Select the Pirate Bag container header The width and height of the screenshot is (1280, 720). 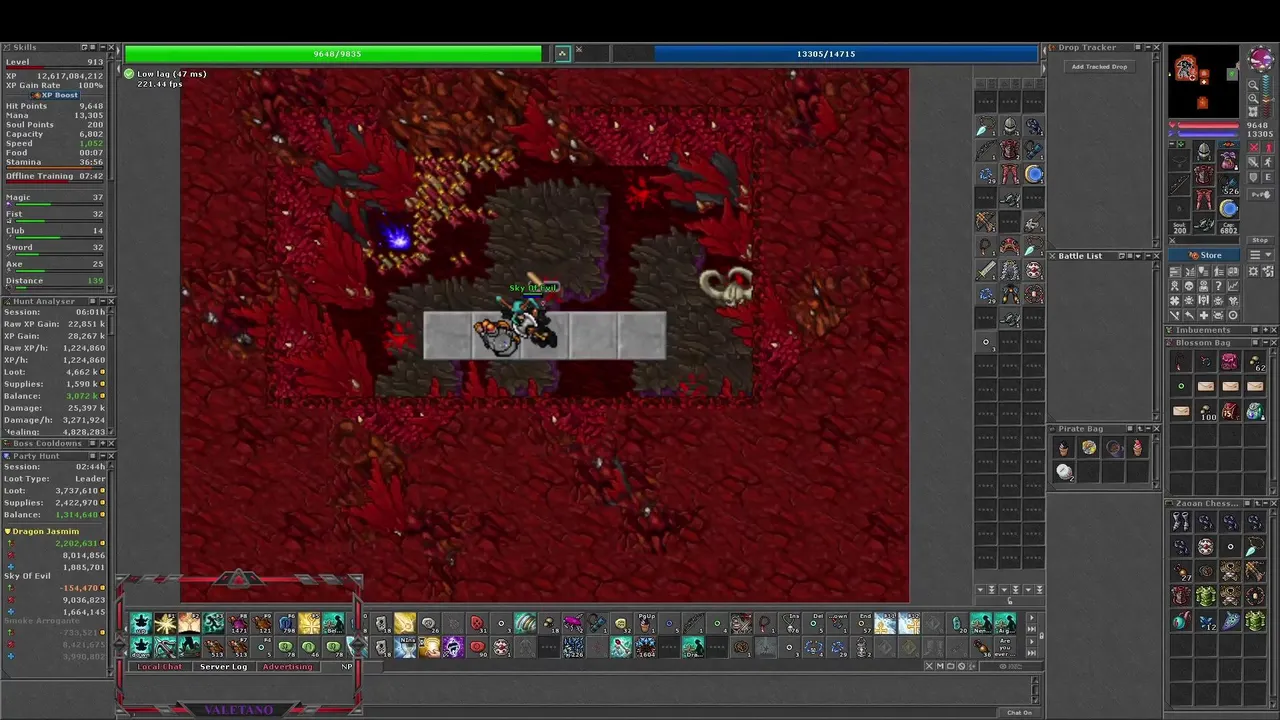click(1105, 429)
